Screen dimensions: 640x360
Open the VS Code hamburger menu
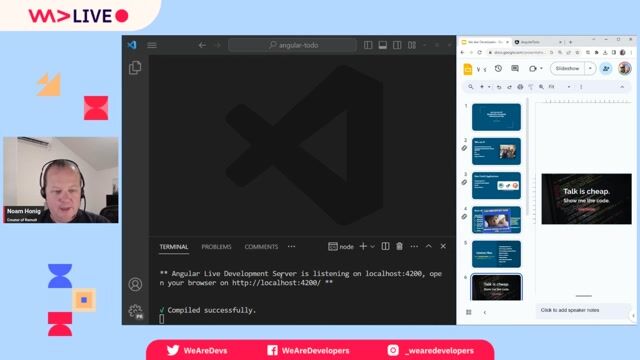(x=152, y=45)
